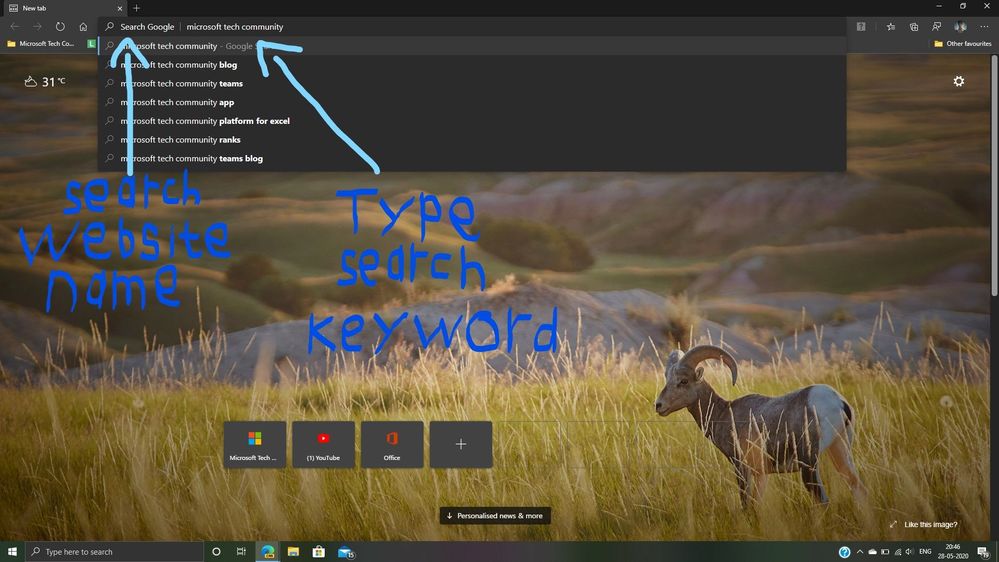This screenshot has width=999, height=562.
Task: Go back using the browser back arrow
Action: (15, 27)
